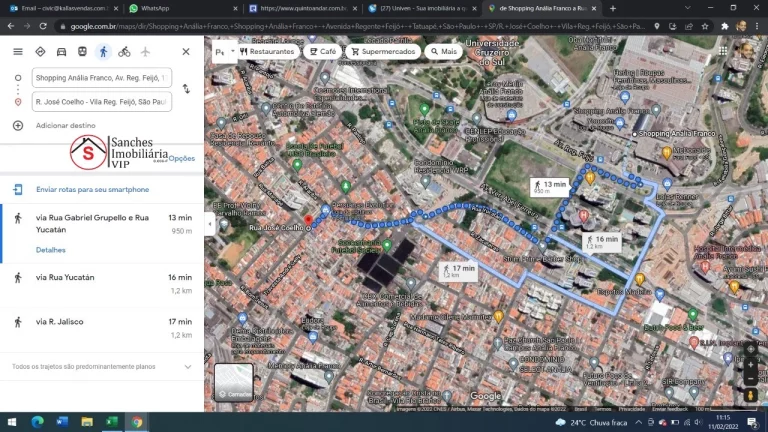This screenshot has height=432, width=768.
Task: Send routes to your smartphone
Action: pos(93,189)
